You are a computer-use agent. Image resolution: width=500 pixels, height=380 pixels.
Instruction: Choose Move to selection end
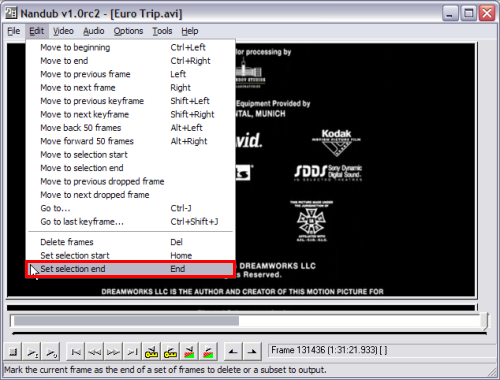pyautogui.click(x=130, y=168)
